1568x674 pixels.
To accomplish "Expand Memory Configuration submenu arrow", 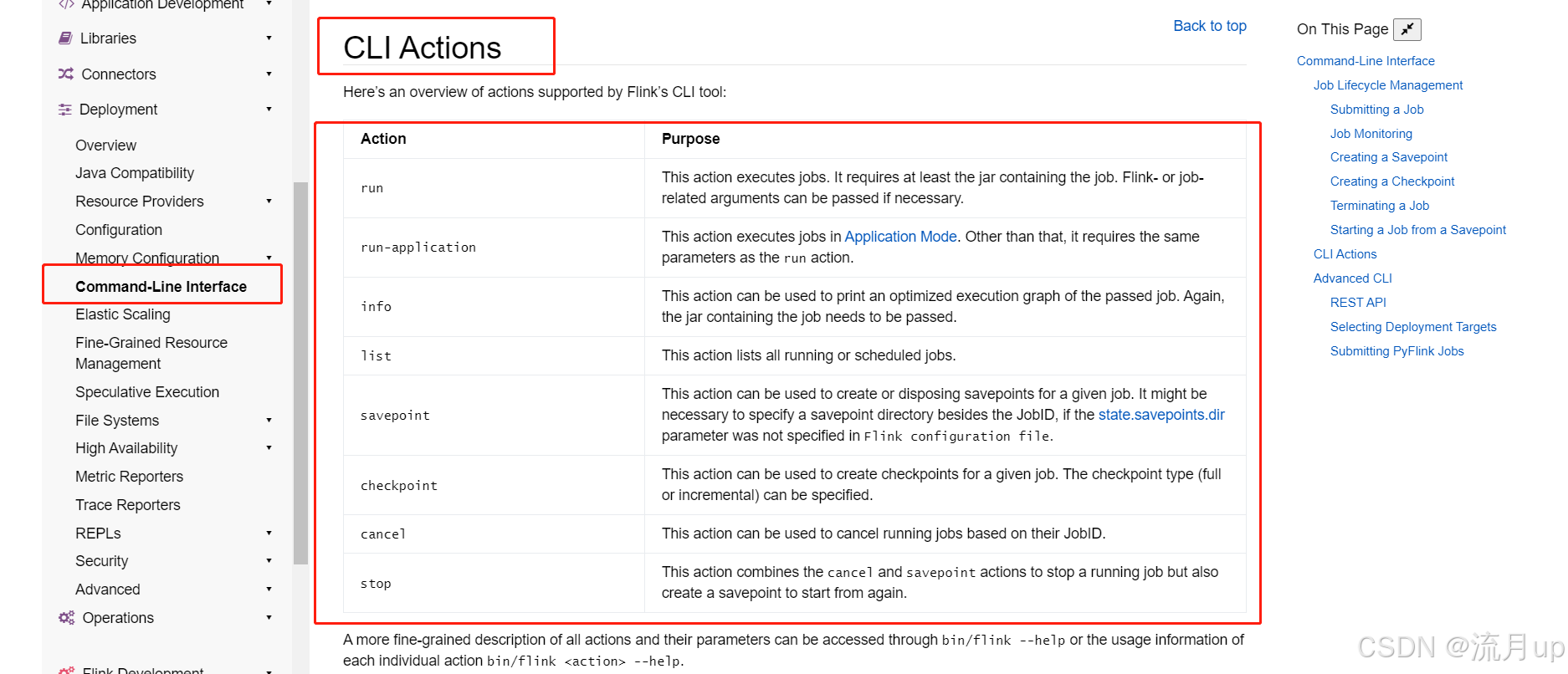I will 269,258.
